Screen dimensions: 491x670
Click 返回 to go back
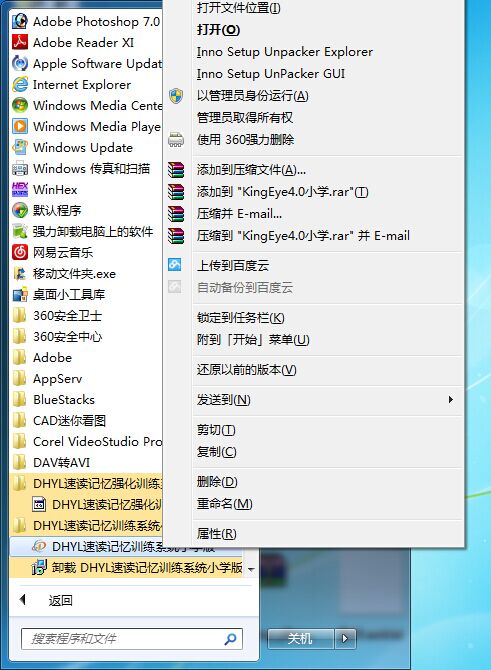tap(60, 600)
